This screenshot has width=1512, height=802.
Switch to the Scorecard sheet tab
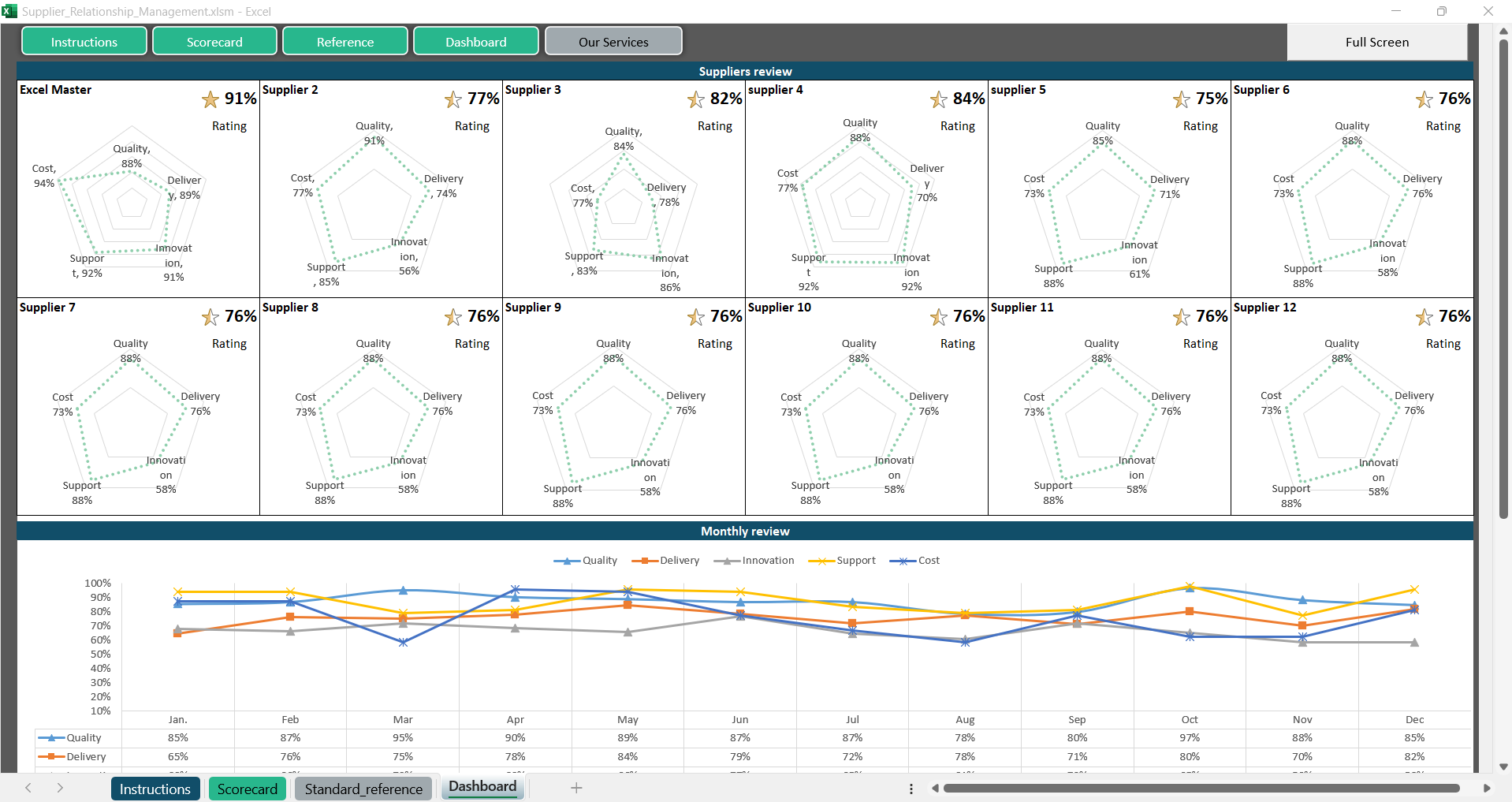click(x=248, y=789)
